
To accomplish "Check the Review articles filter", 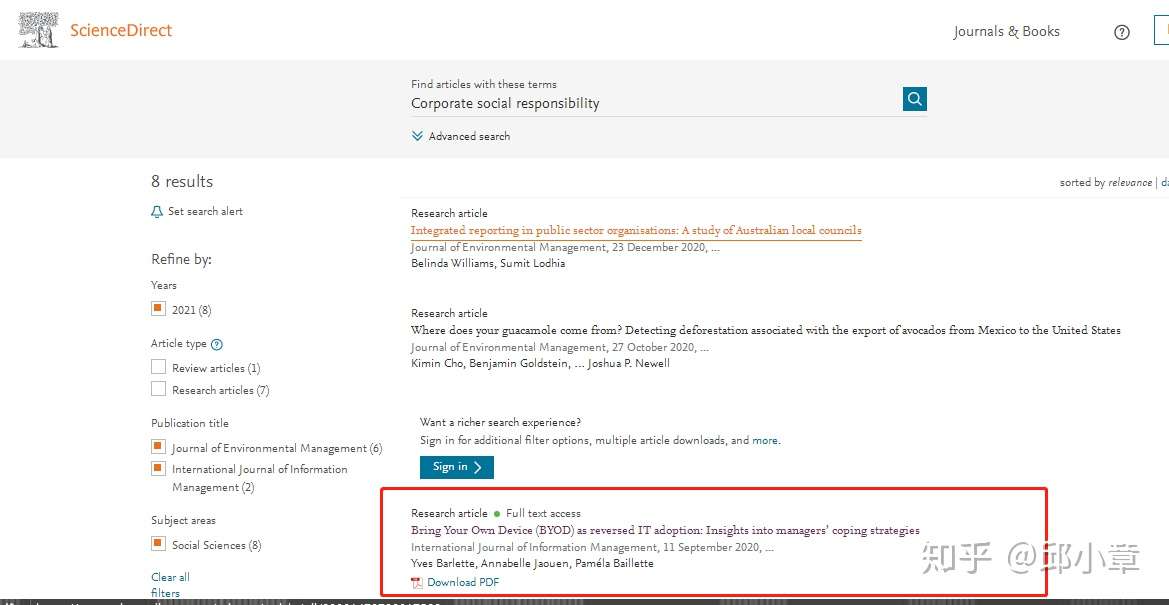I will click(x=158, y=367).
